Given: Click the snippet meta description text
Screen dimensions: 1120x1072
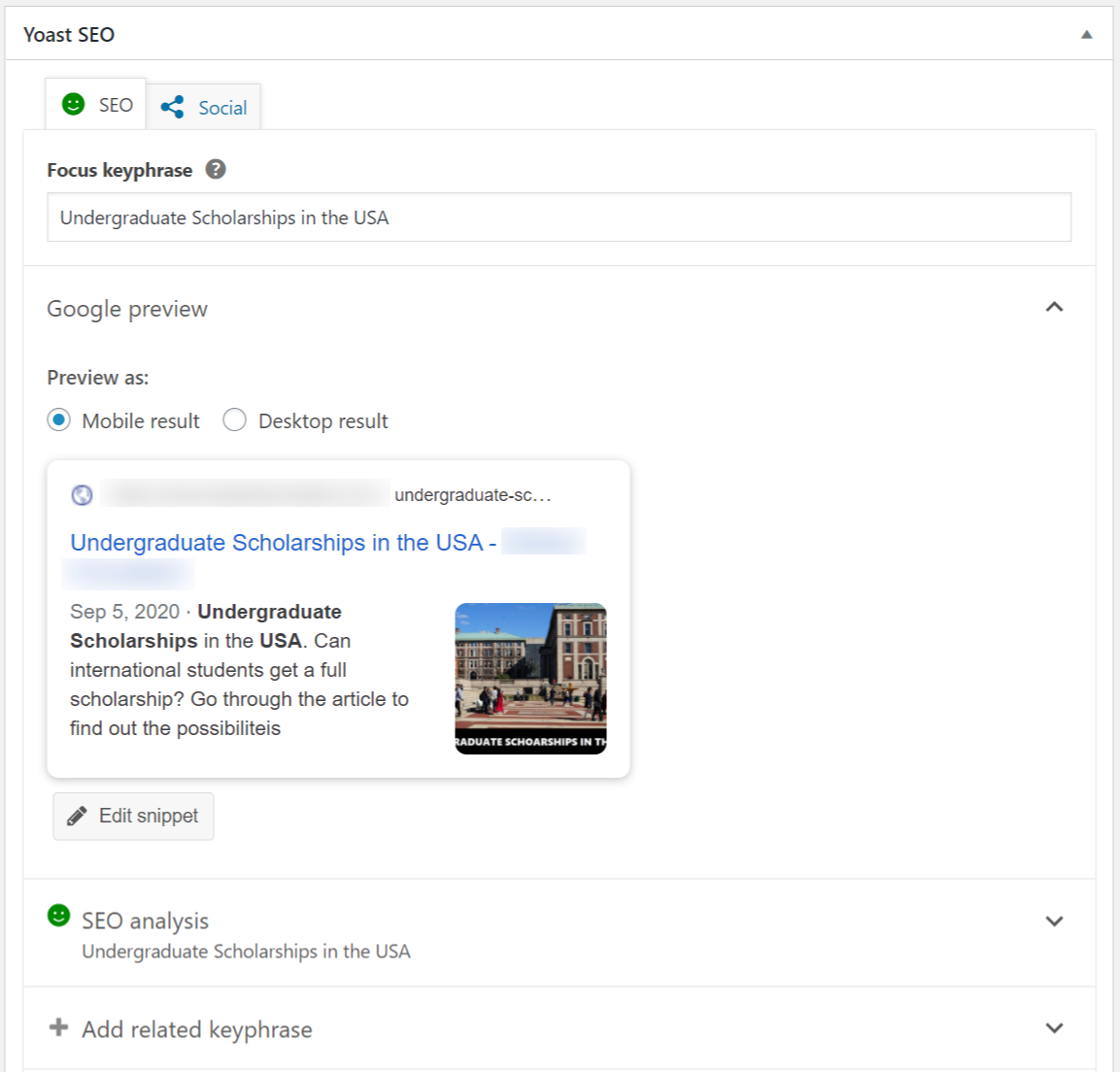Looking at the screenshot, I should tap(239, 670).
